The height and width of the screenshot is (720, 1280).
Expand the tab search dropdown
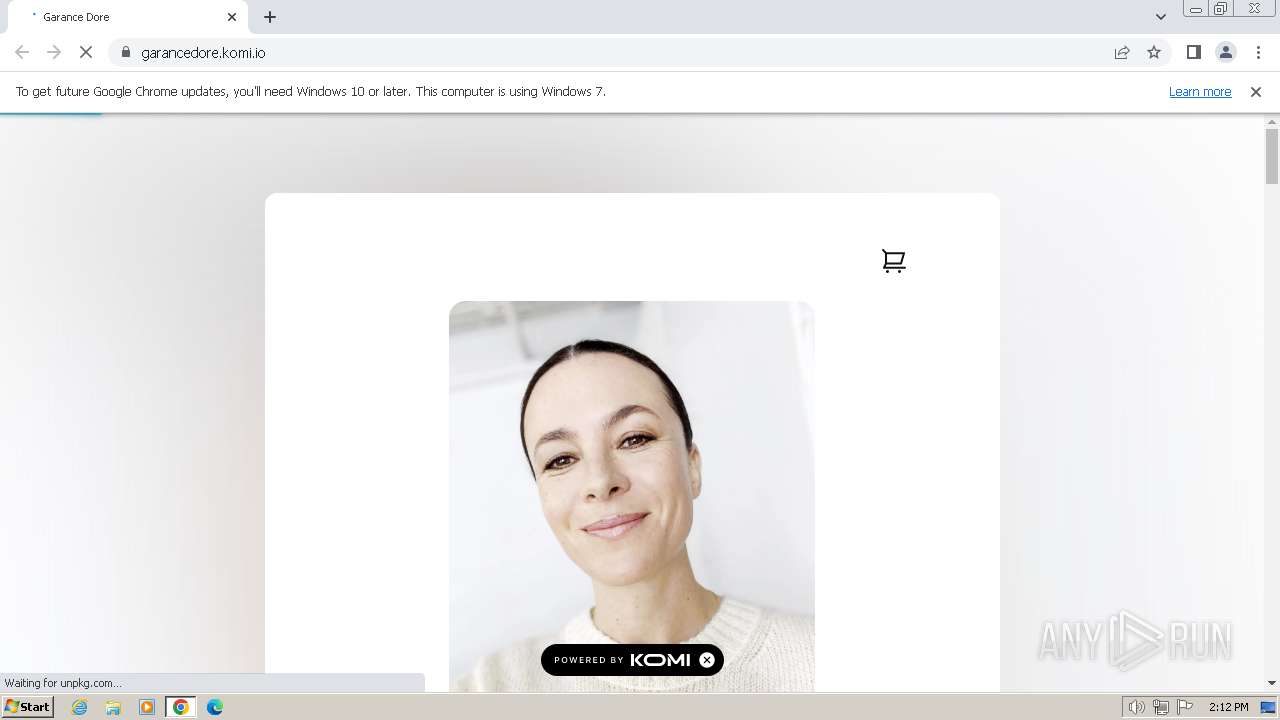[1160, 17]
